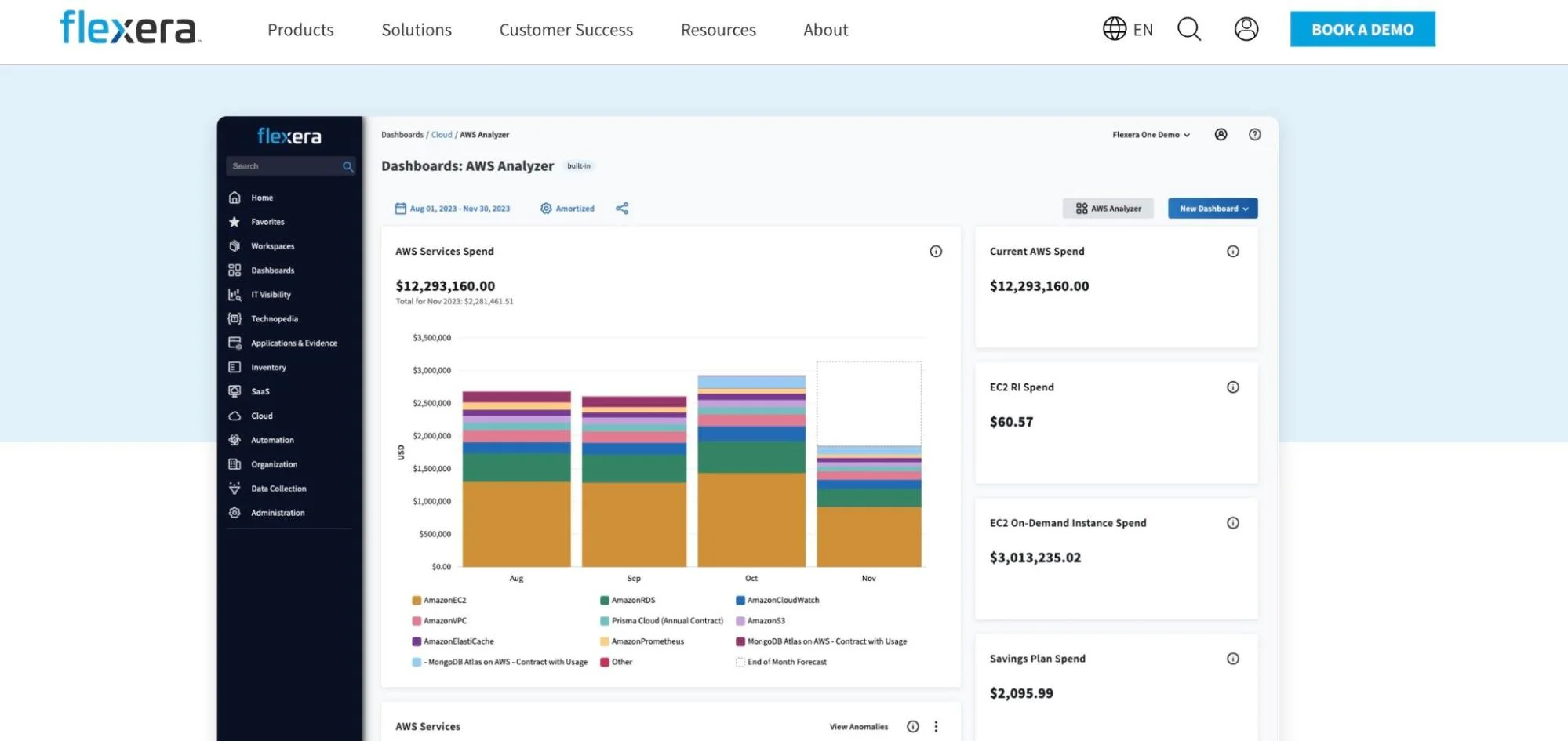Click the Cloud icon in sidebar

click(x=235, y=416)
